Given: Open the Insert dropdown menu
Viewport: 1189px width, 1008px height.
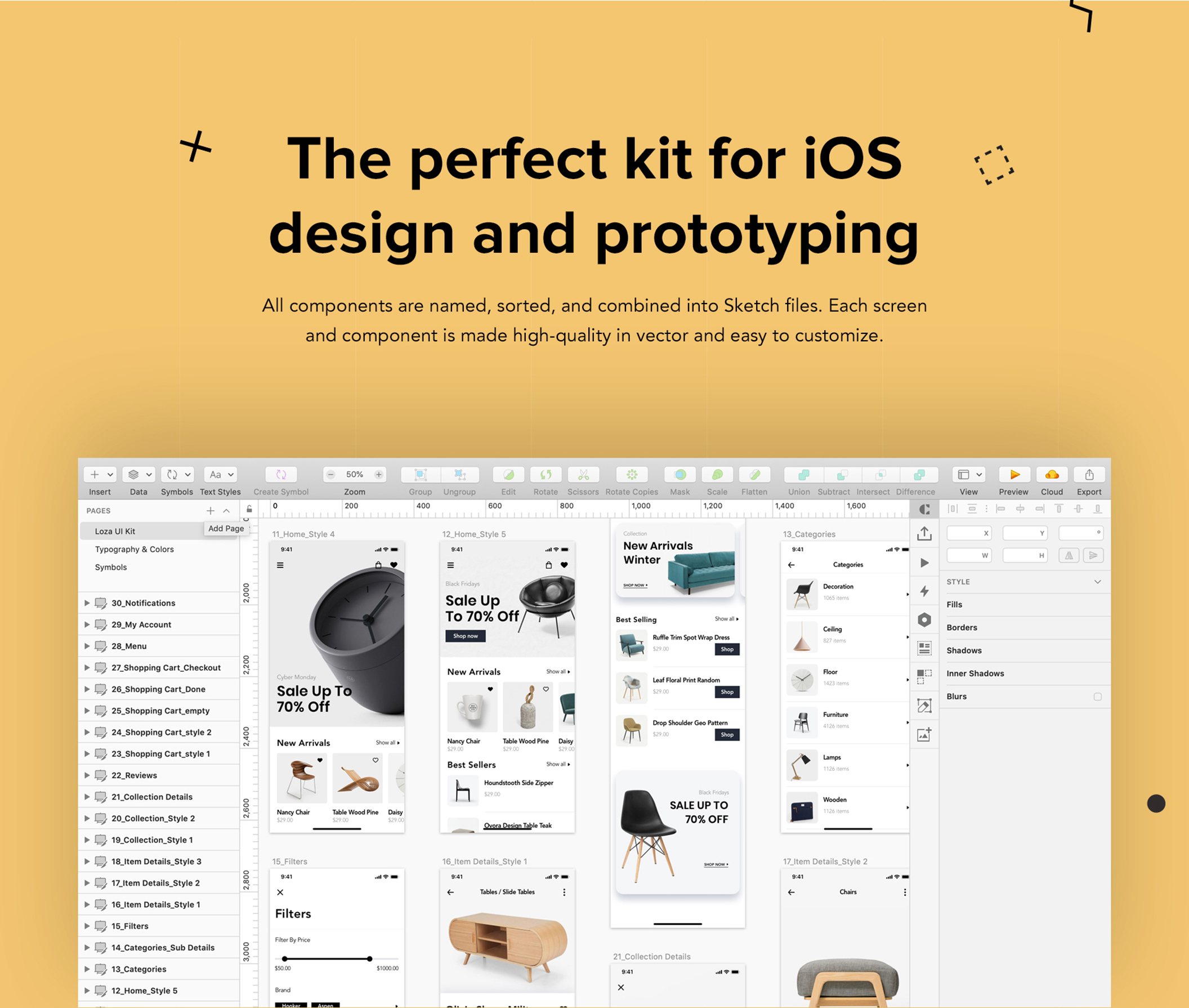Looking at the screenshot, I should 100,474.
